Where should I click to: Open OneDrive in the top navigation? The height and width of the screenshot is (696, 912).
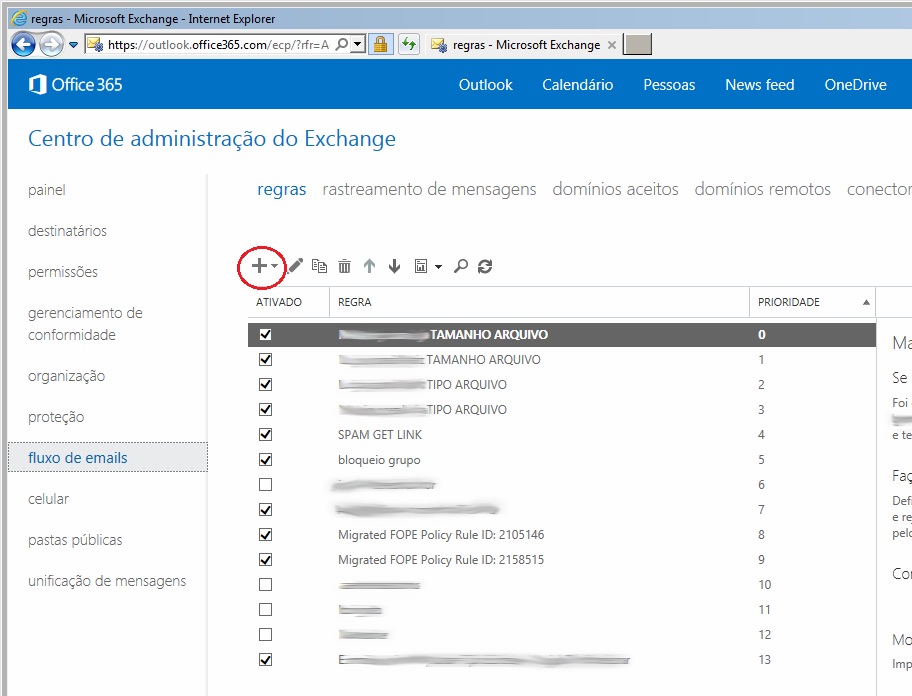pos(856,85)
